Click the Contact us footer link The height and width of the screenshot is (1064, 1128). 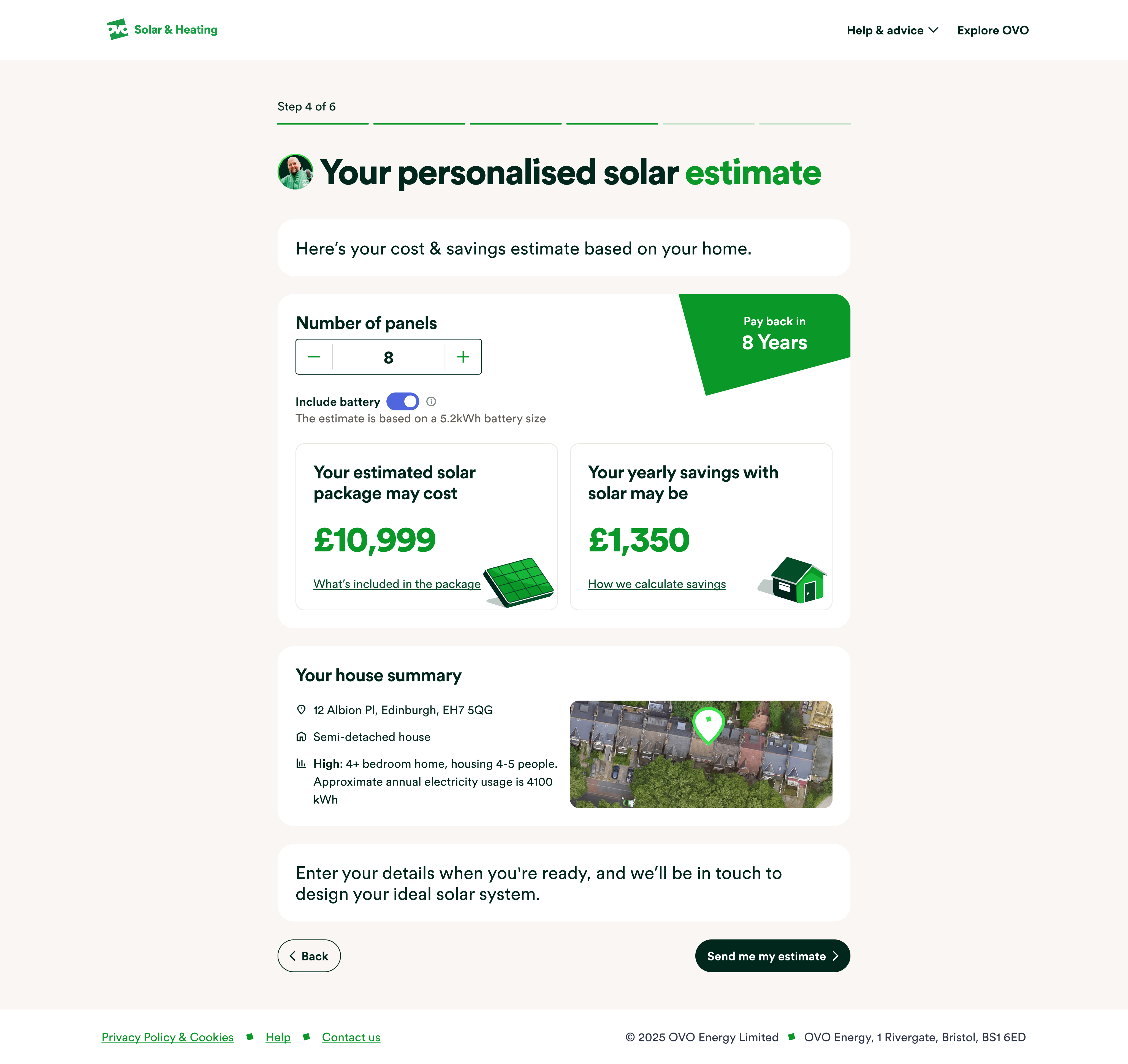click(x=351, y=1037)
